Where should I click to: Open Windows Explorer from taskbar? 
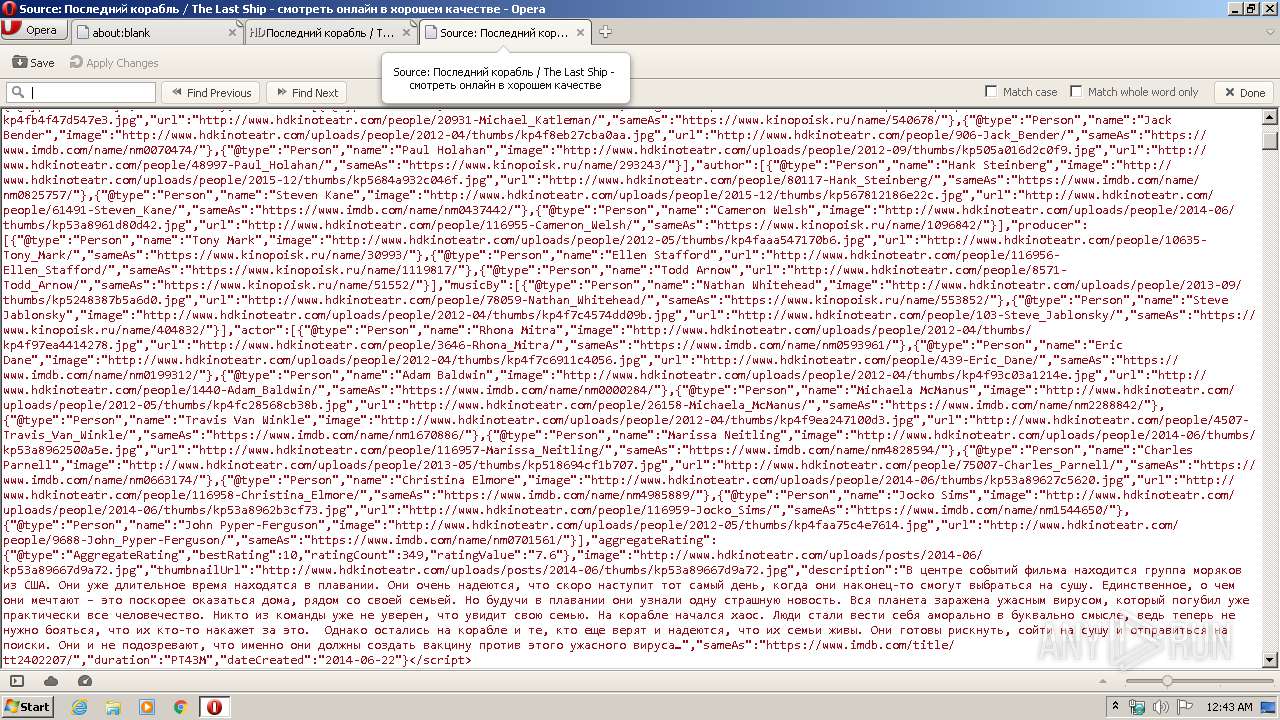point(113,707)
